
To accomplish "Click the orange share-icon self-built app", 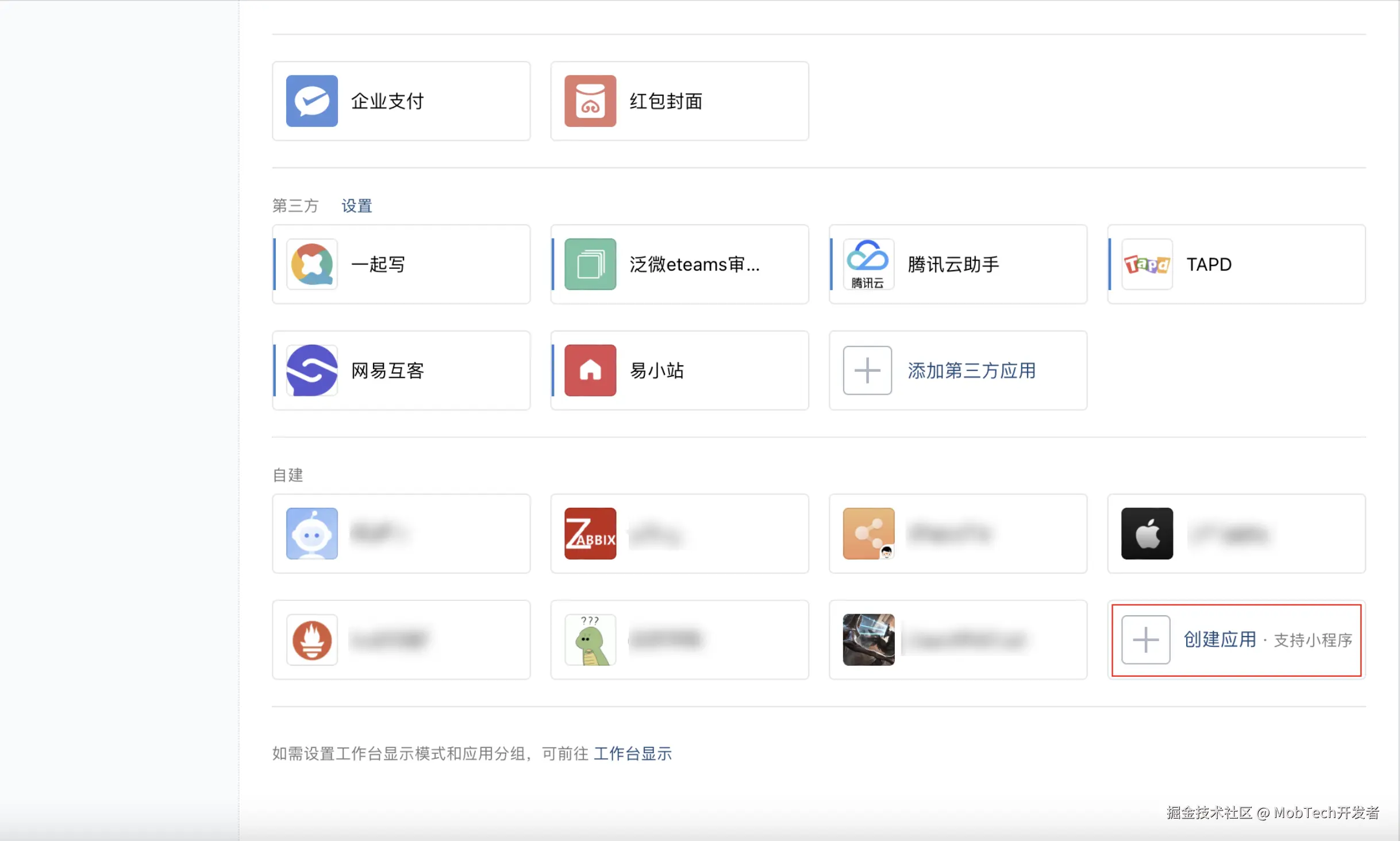I will (868, 533).
